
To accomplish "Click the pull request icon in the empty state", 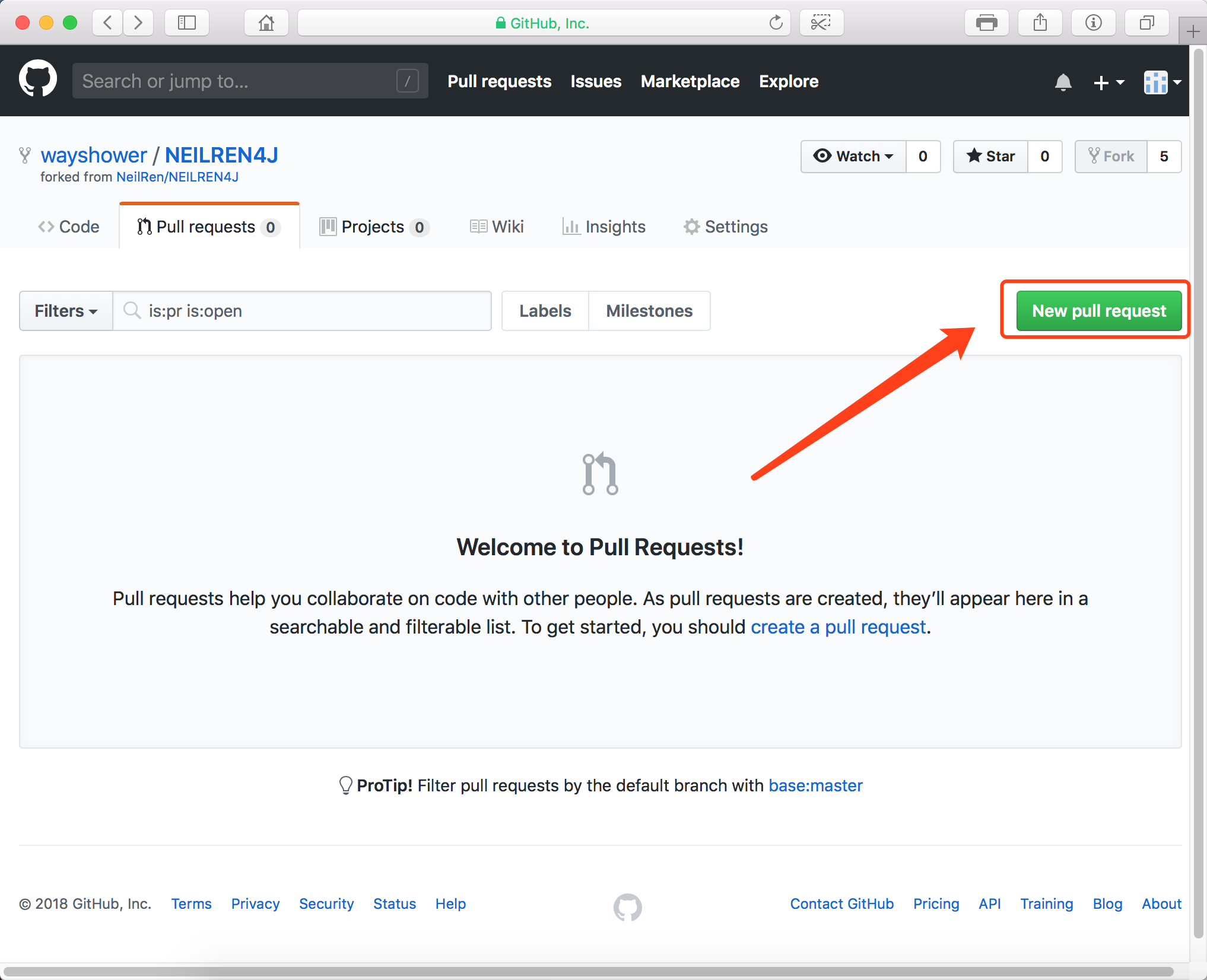I will [600, 473].
